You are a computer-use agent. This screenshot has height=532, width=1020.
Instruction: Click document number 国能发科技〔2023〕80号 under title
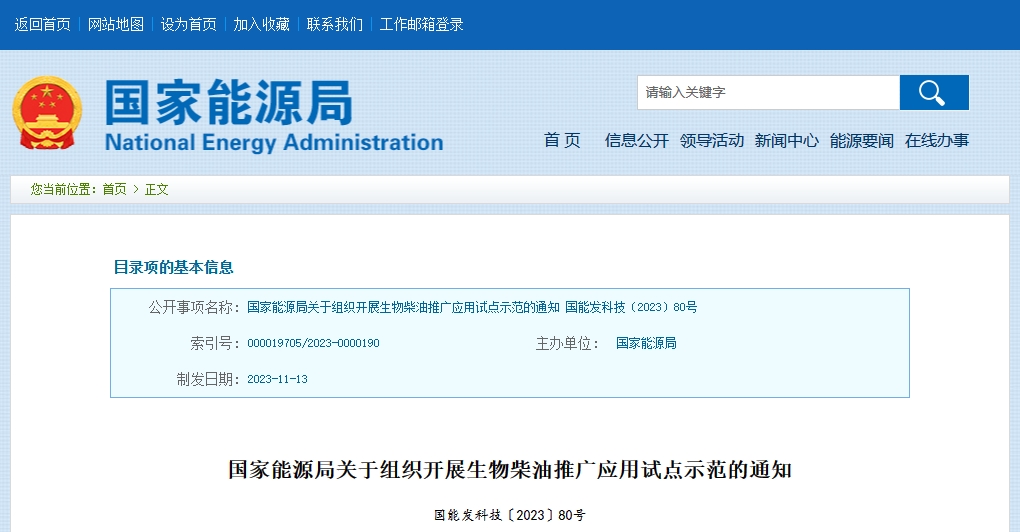(510, 515)
